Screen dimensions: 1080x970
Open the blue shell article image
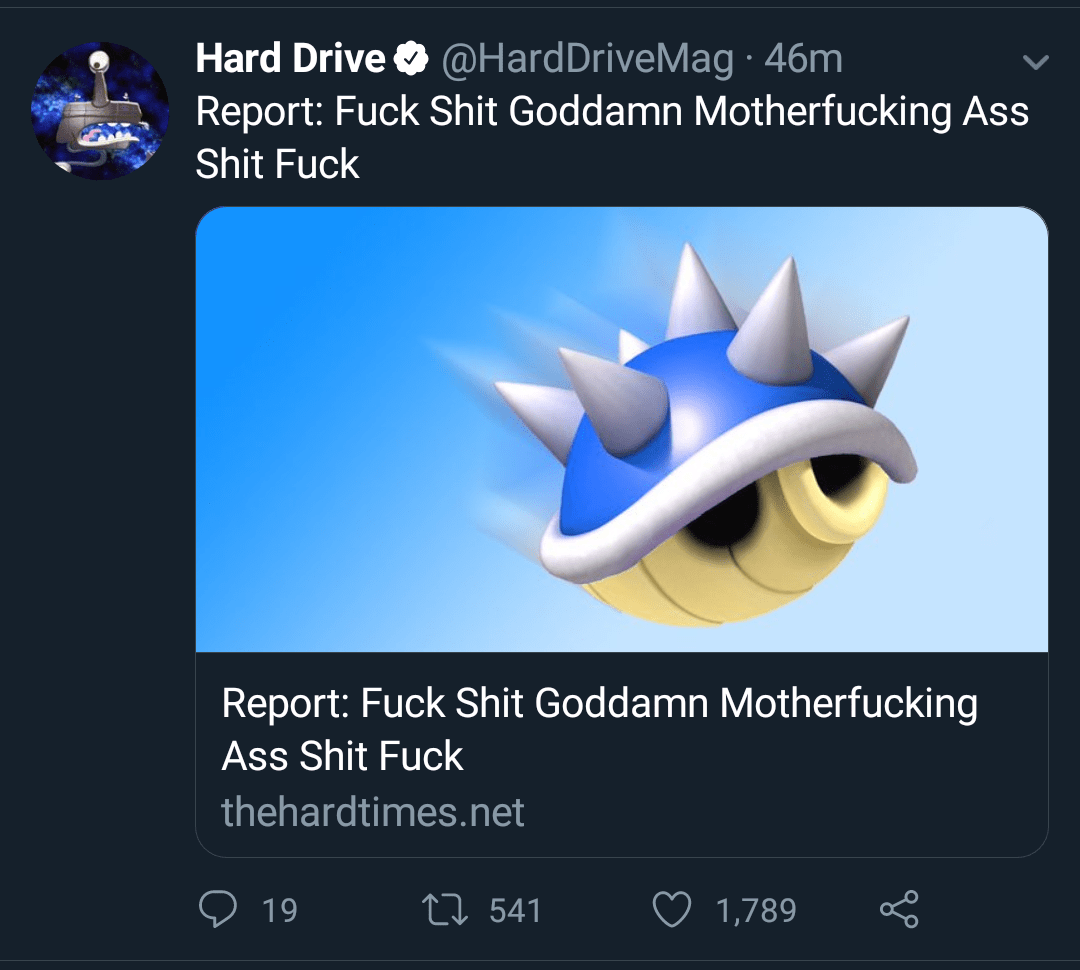[x=623, y=430]
